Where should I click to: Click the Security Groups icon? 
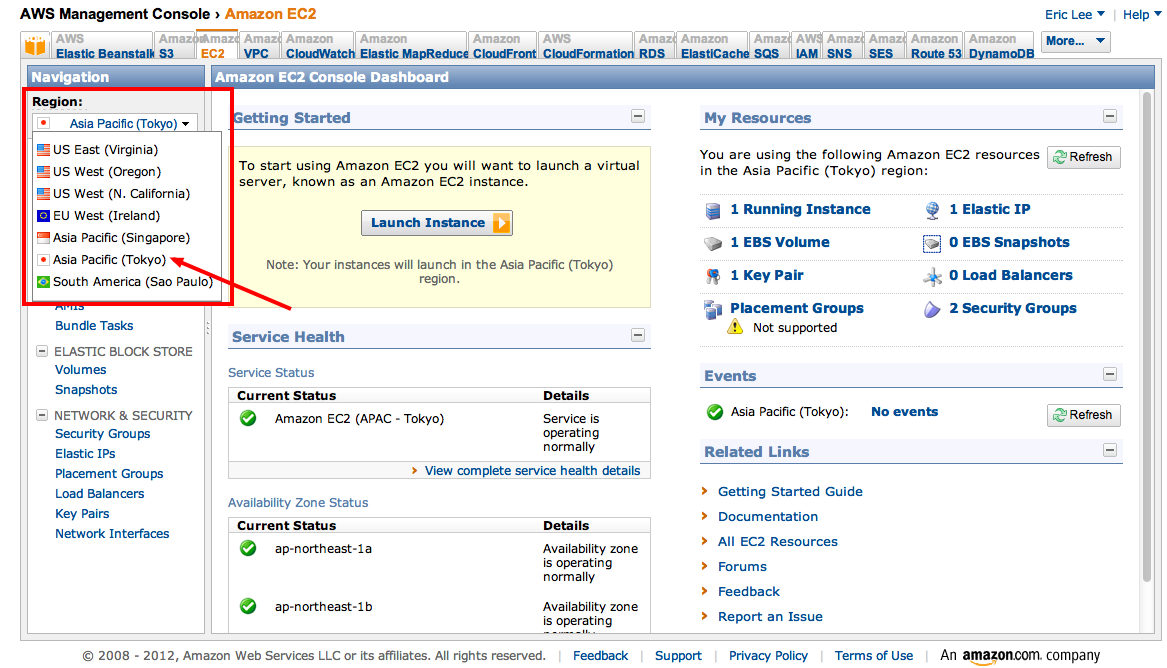coord(932,309)
